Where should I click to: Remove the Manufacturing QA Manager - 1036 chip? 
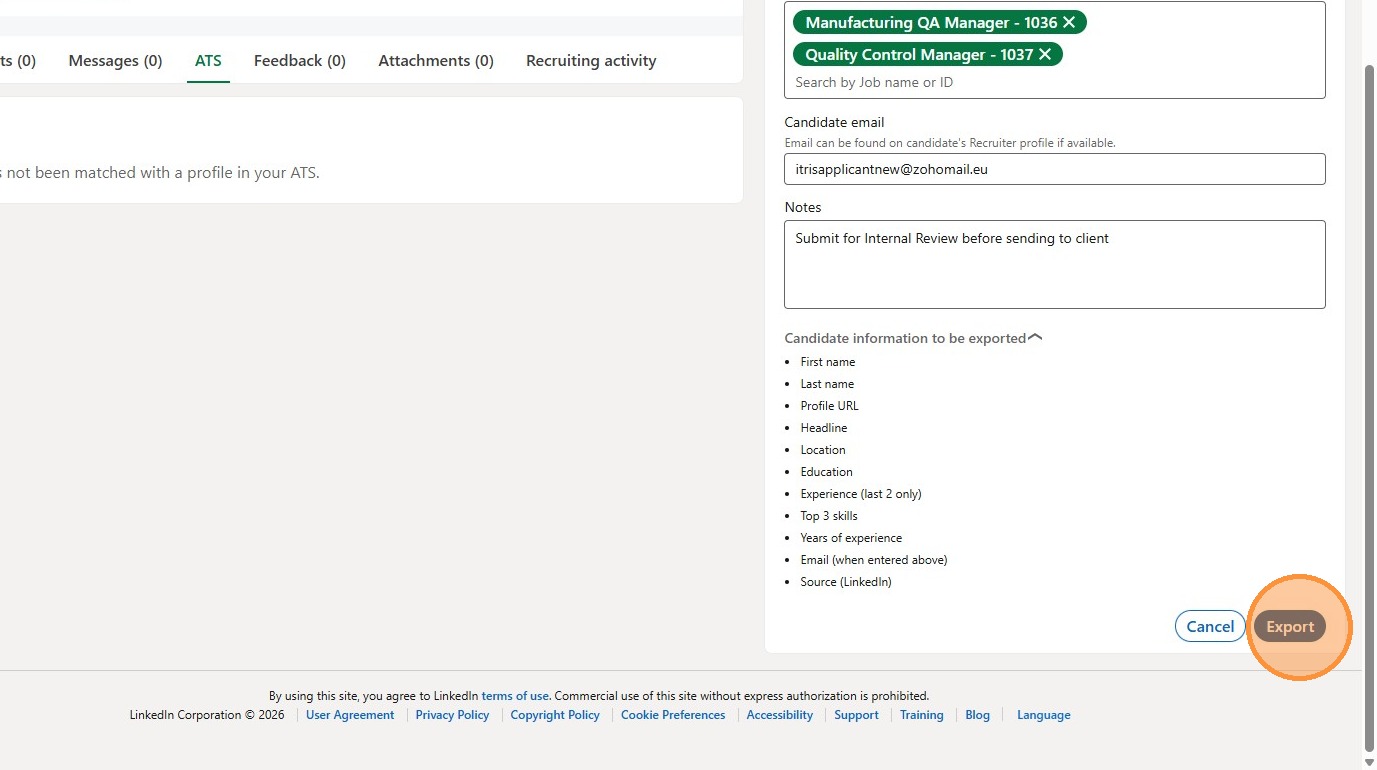tap(1069, 22)
